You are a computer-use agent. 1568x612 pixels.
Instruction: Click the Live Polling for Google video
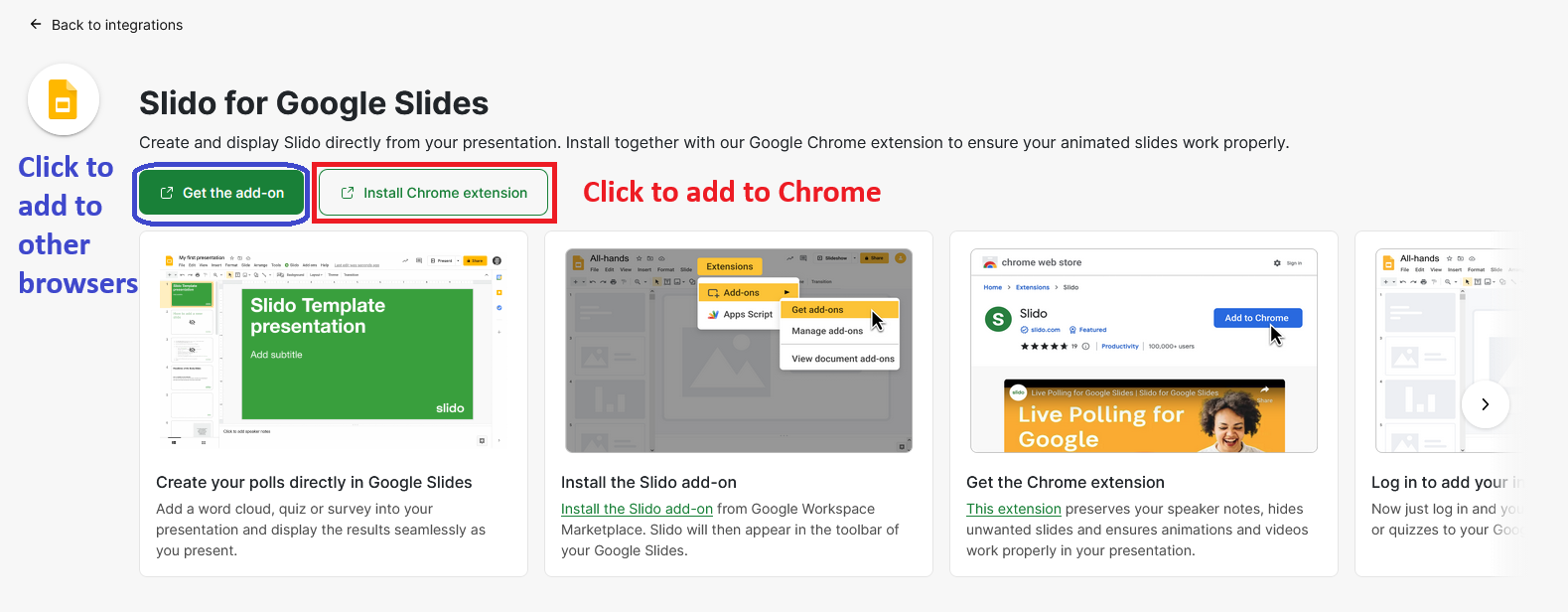coord(1144,416)
